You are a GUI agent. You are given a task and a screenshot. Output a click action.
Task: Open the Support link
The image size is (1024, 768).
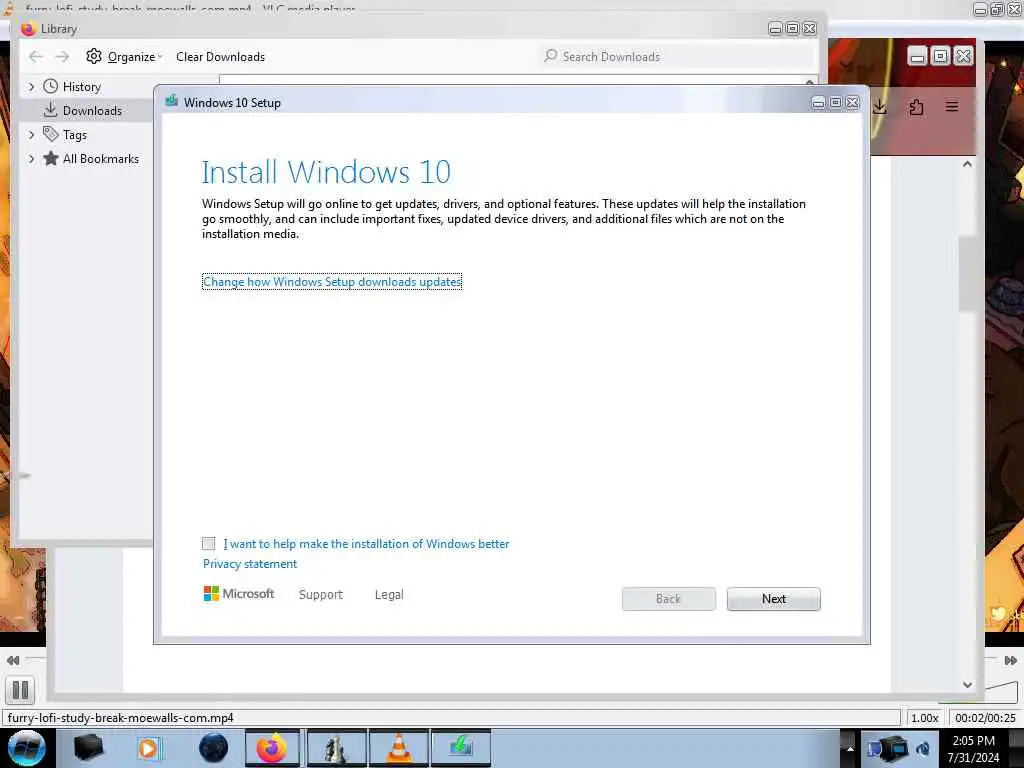(321, 594)
